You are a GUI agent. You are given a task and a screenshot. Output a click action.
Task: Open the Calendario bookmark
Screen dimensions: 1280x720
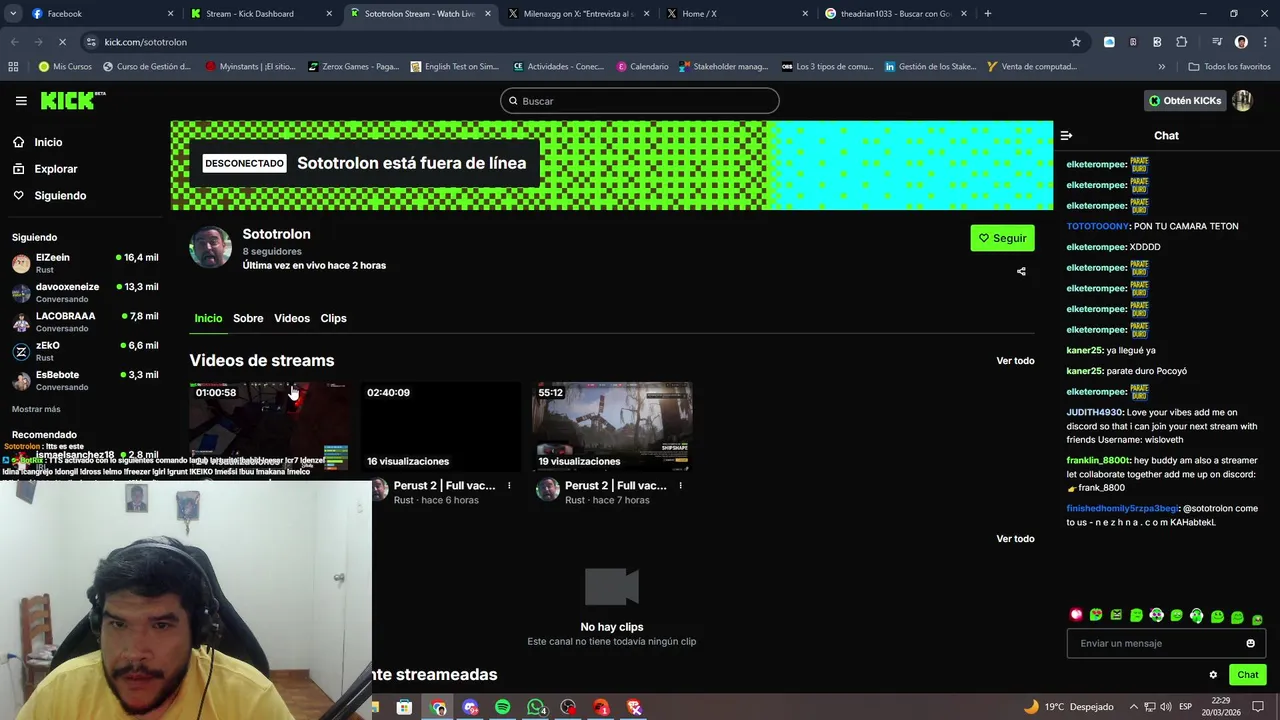[x=642, y=67]
